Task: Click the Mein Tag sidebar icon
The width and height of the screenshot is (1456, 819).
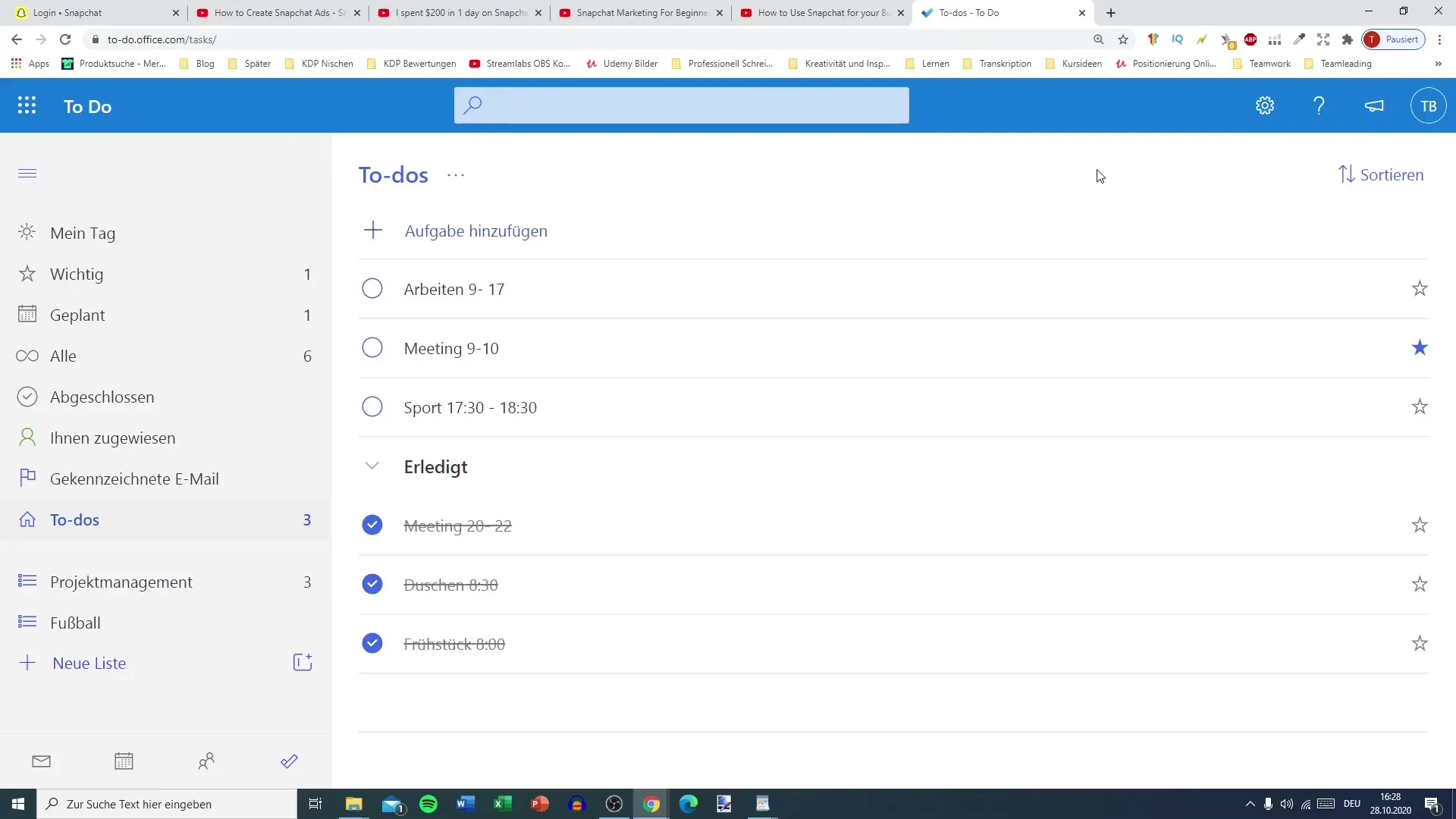Action: (27, 232)
